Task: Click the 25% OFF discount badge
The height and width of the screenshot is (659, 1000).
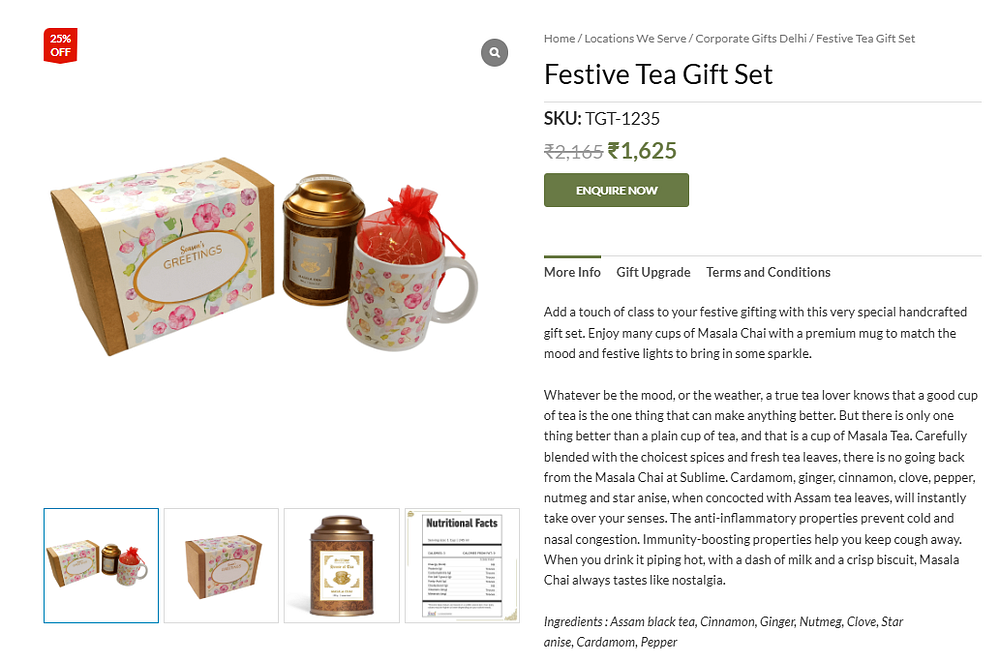Action: 61,45
